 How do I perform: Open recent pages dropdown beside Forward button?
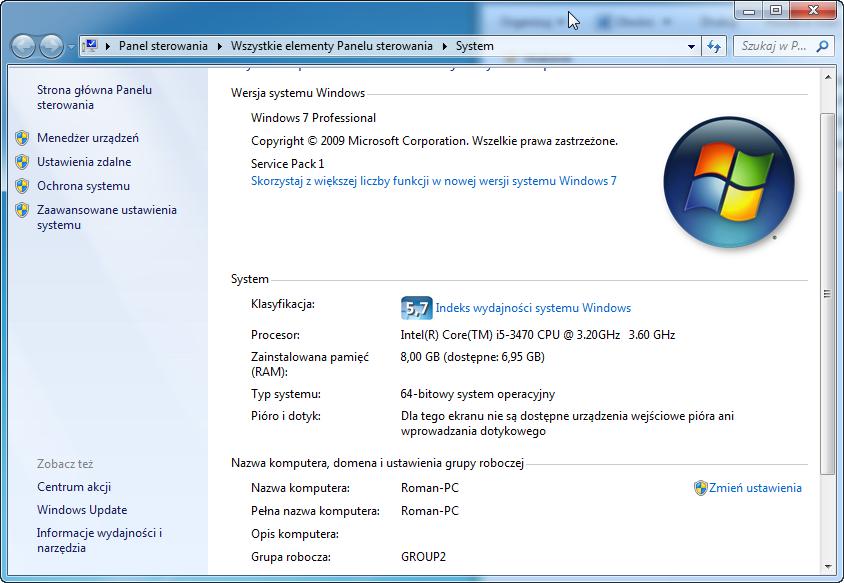(x=71, y=47)
